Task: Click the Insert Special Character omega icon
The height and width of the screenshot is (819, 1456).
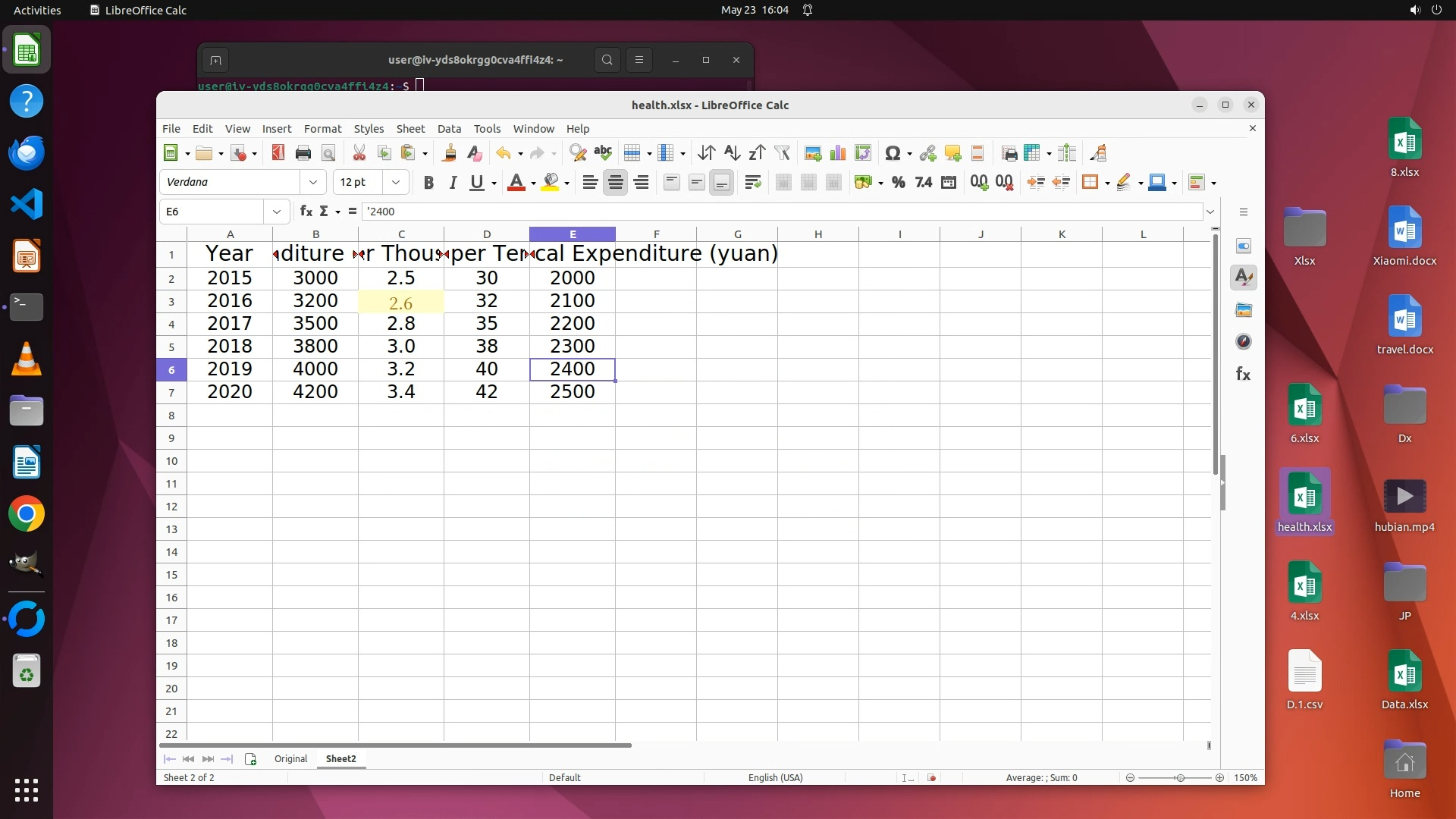Action: (x=893, y=153)
